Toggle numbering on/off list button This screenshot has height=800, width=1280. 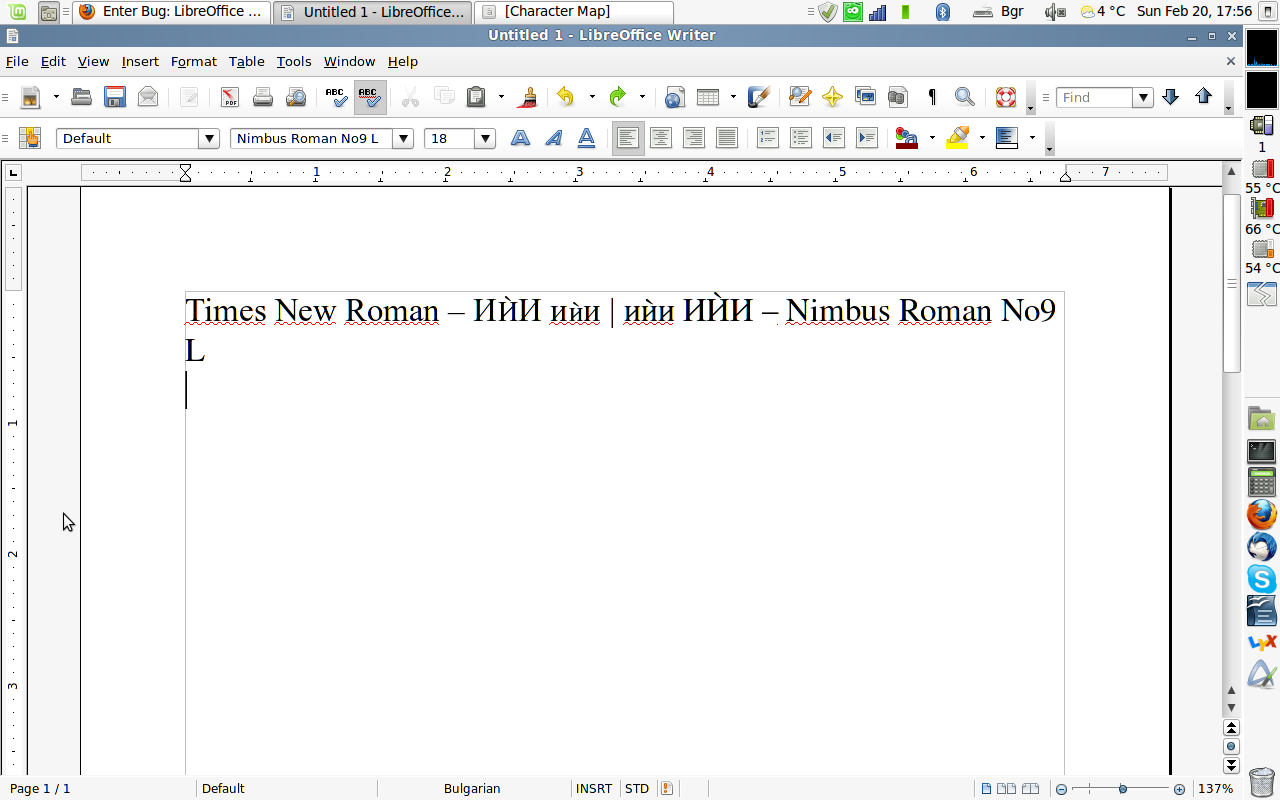[x=767, y=139]
